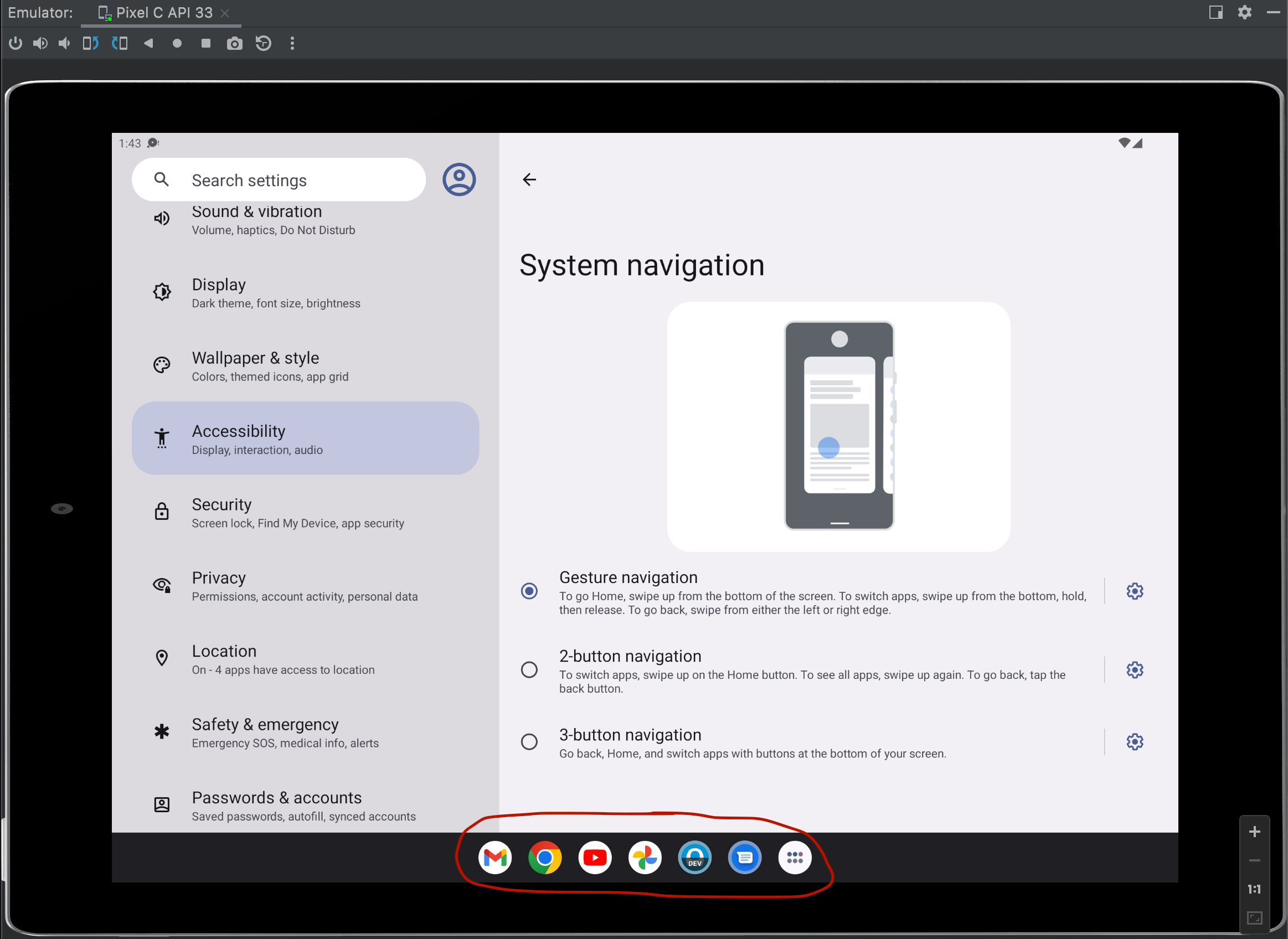
Task: Zoom in using the plus control
Action: pyautogui.click(x=1255, y=831)
